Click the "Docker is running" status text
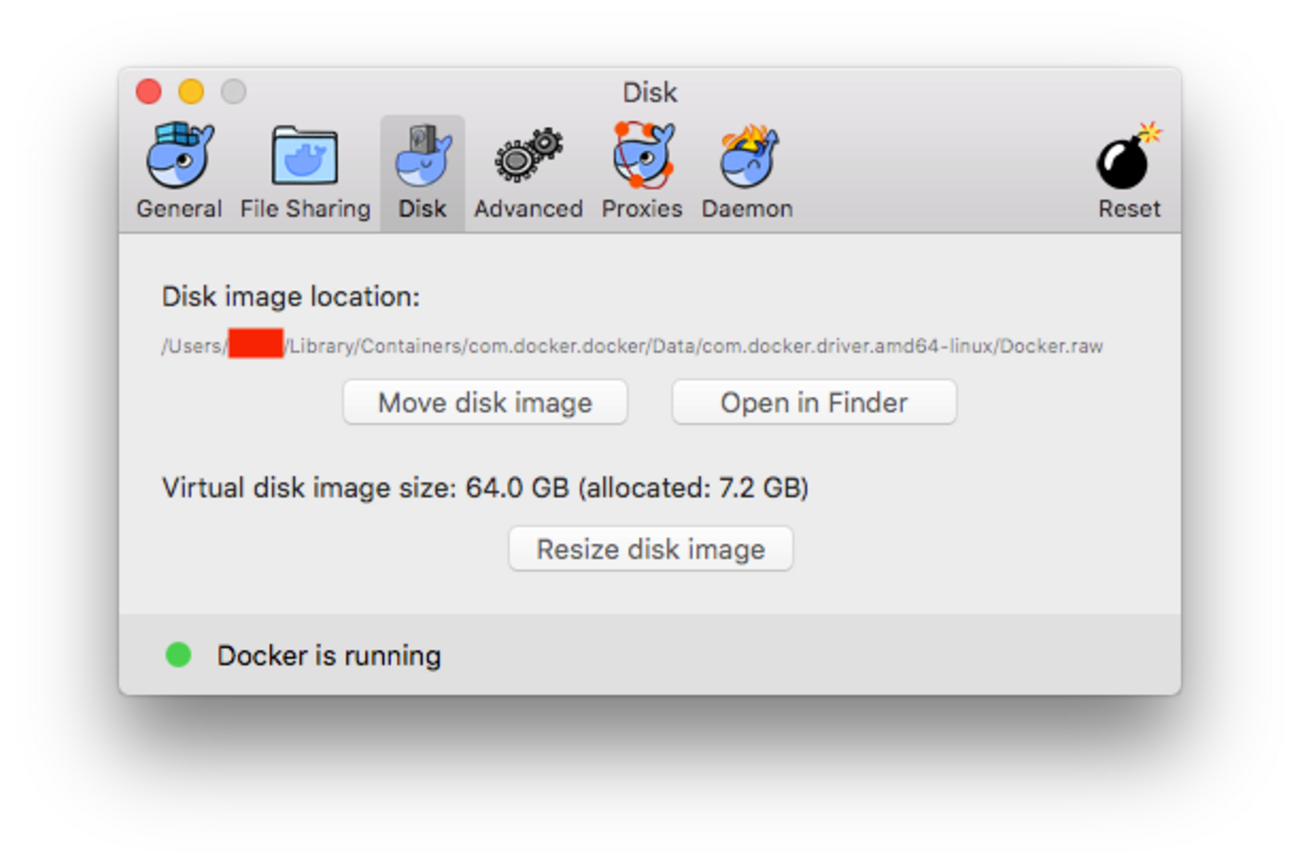The width and height of the screenshot is (1300, 865). tap(329, 656)
